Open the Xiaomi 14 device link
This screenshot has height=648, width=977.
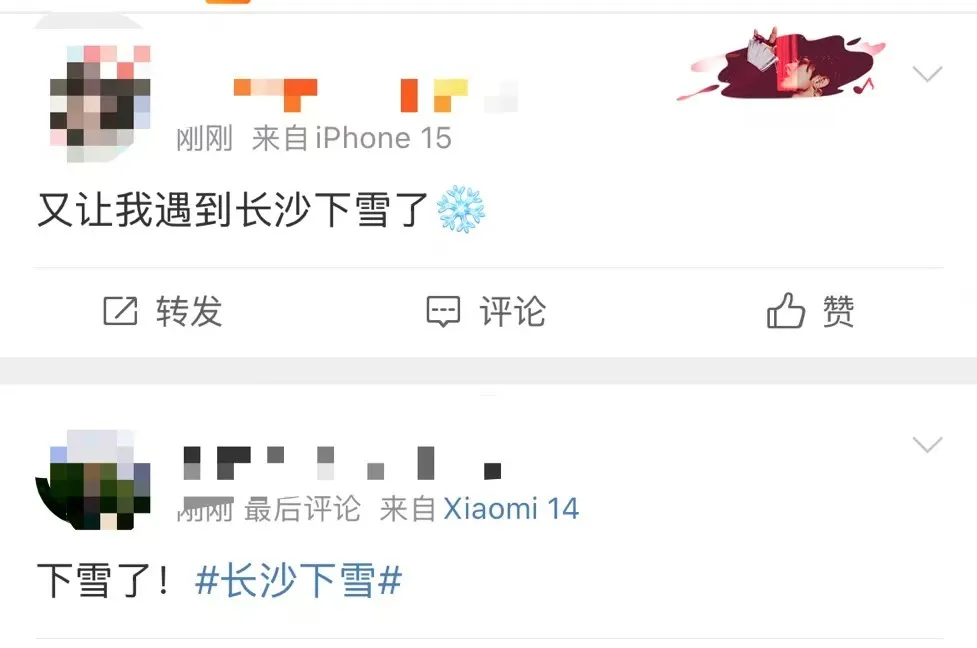click(x=511, y=509)
